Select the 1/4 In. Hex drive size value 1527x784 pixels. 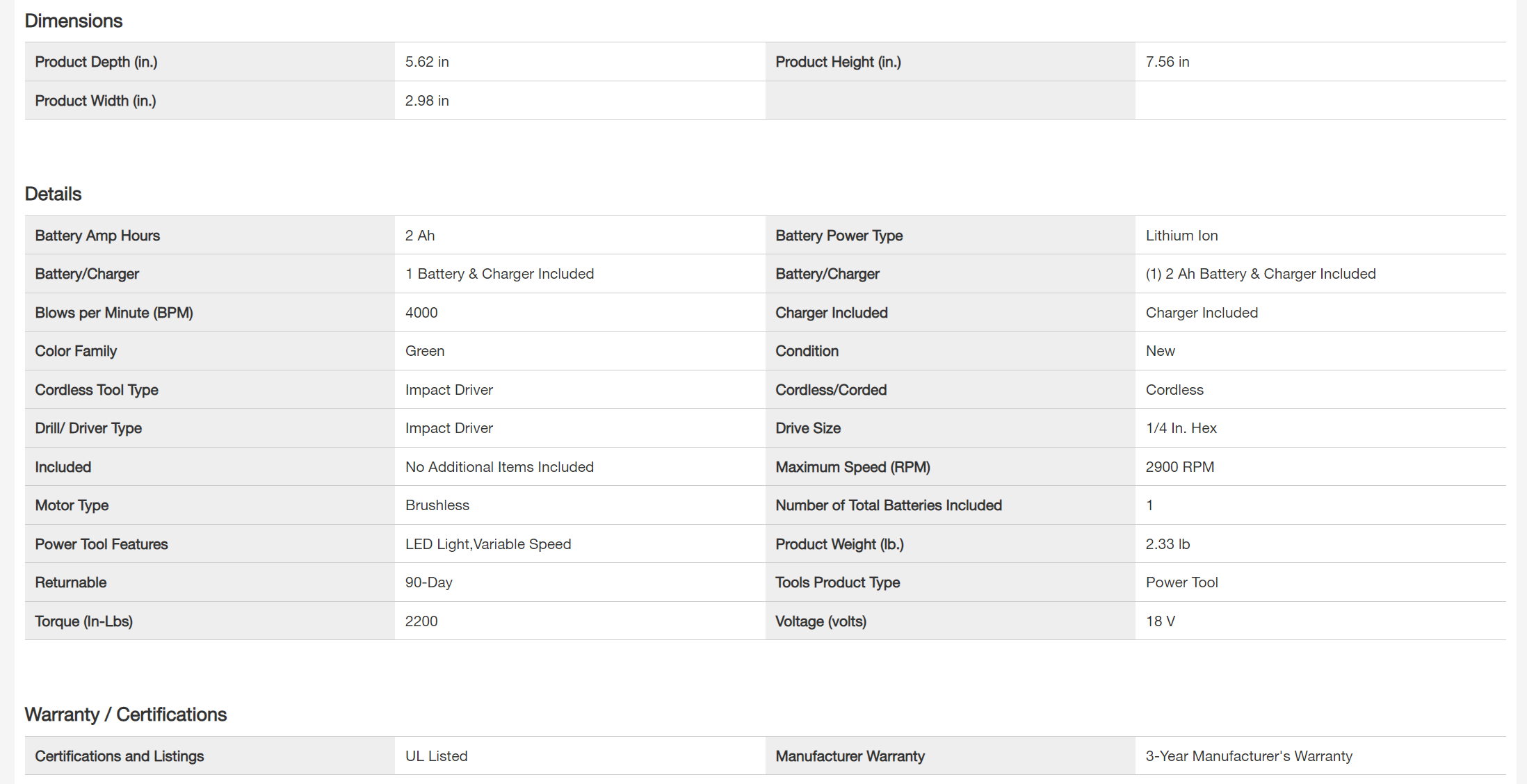[x=1181, y=428]
